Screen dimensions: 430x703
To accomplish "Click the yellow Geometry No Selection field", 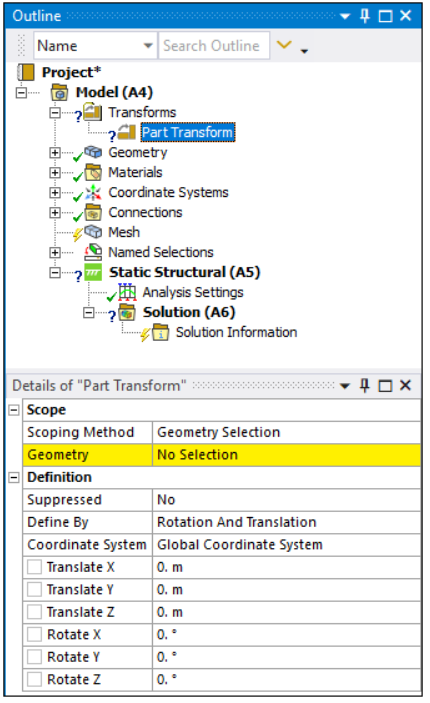I will pos(286,455).
